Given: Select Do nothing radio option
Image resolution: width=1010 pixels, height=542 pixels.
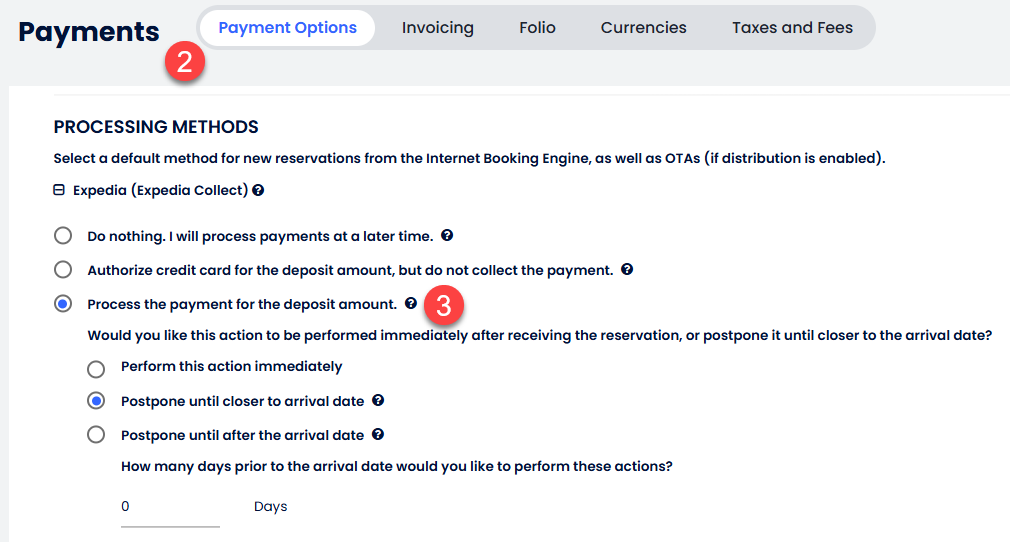Looking at the screenshot, I should tap(63, 235).
